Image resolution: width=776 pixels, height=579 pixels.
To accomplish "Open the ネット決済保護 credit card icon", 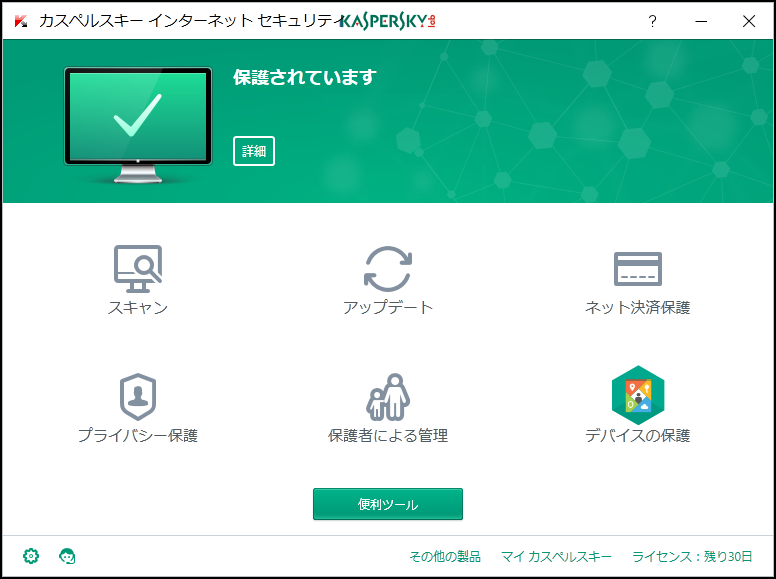I will click(638, 269).
